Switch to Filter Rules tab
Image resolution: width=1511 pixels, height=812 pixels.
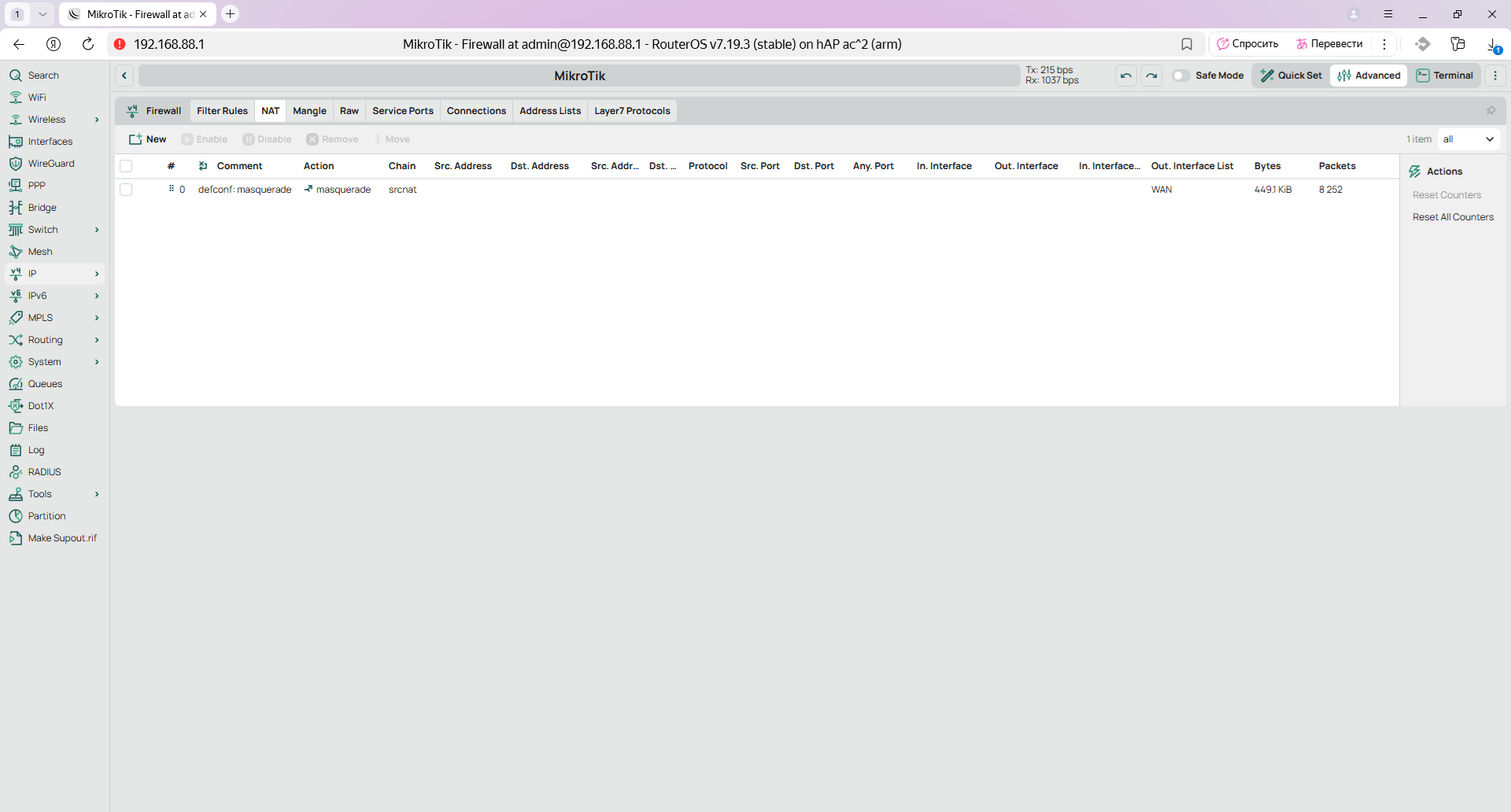pos(222,111)
